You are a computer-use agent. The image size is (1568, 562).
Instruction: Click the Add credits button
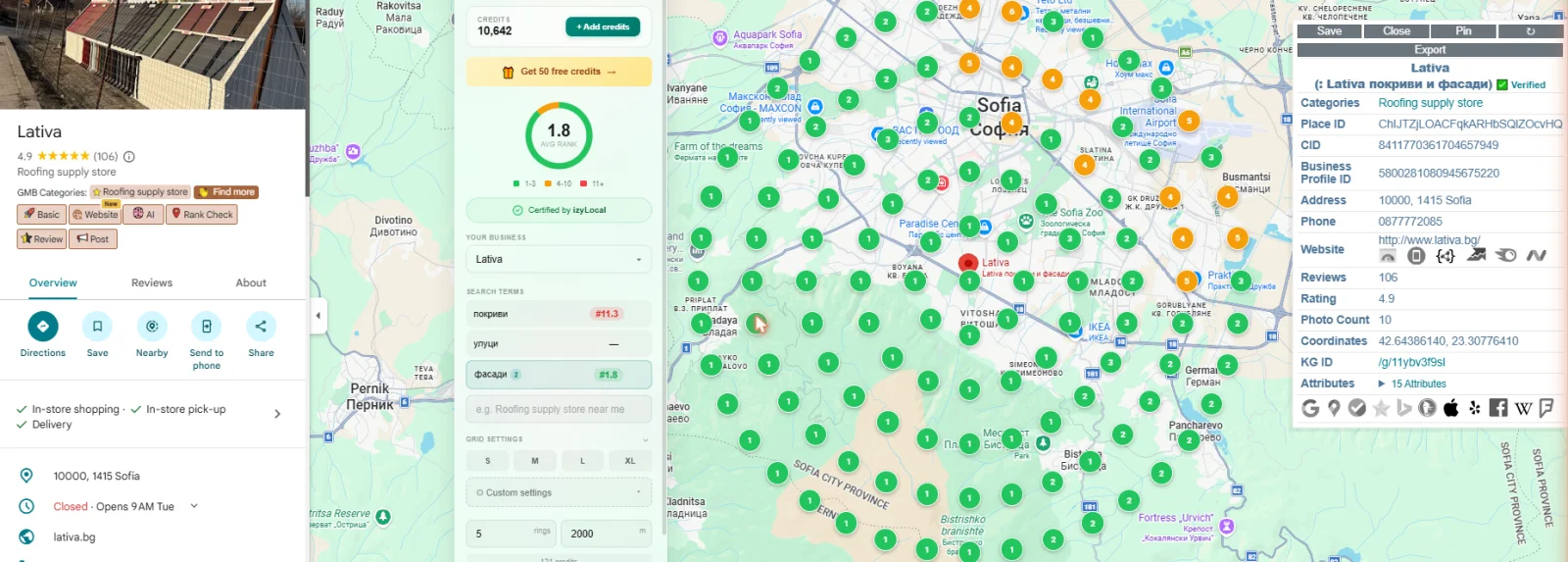click(x=603, y=26)
